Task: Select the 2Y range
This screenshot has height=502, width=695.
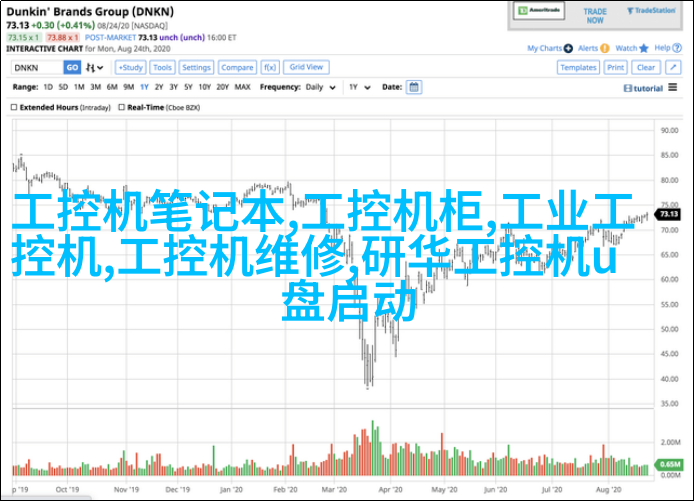Action: [159, 87]
